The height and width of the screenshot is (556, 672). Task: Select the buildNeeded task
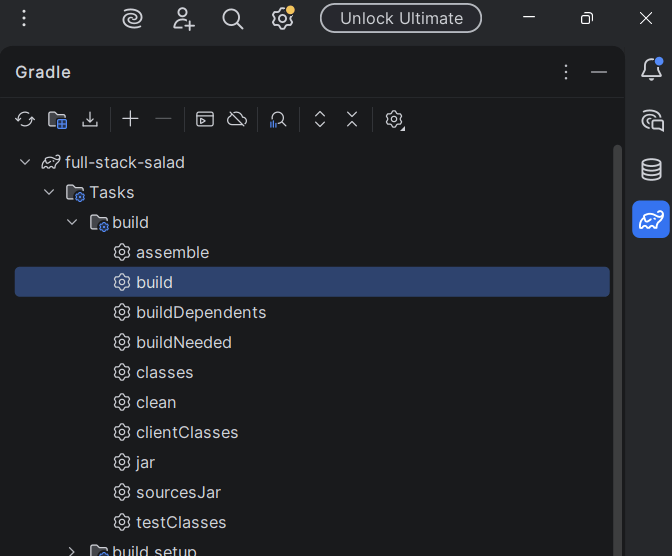click(184, 343)
